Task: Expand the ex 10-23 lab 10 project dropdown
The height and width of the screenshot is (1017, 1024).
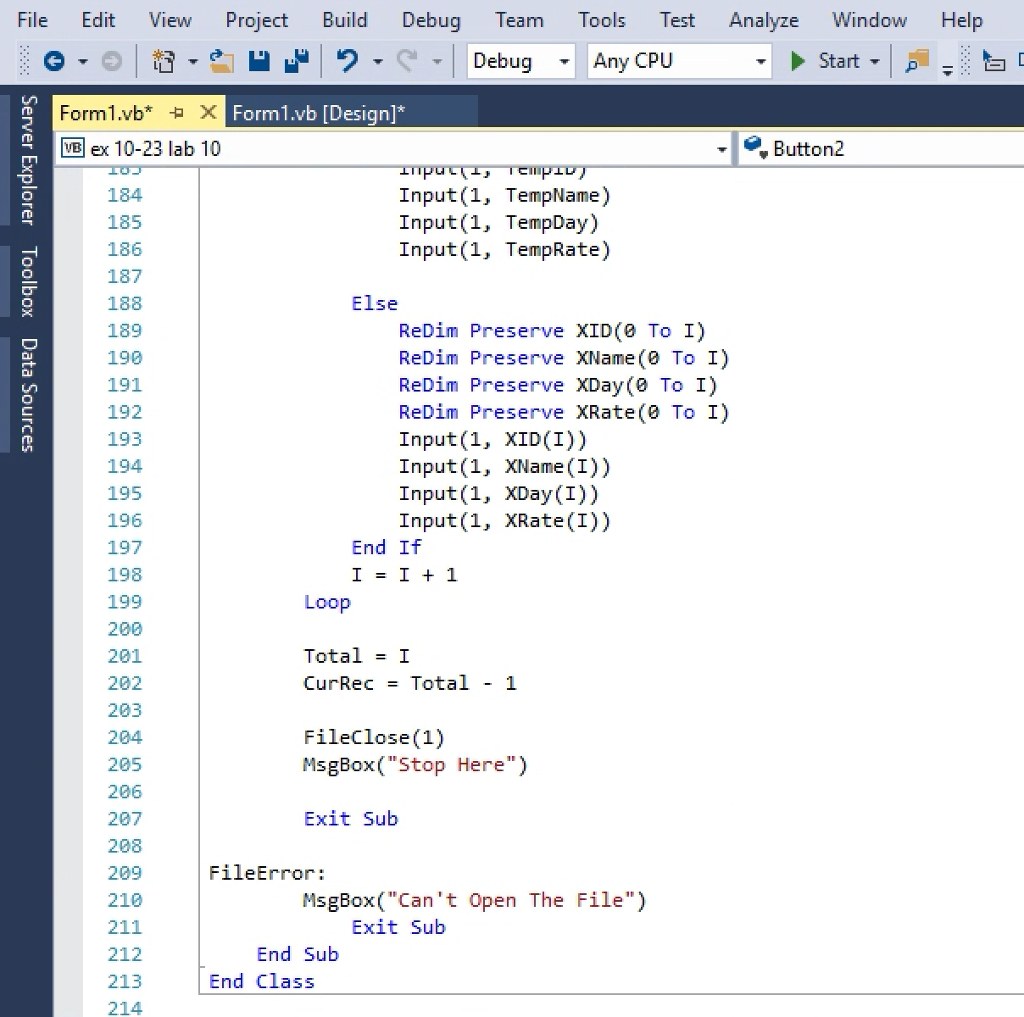Action: 722,150
